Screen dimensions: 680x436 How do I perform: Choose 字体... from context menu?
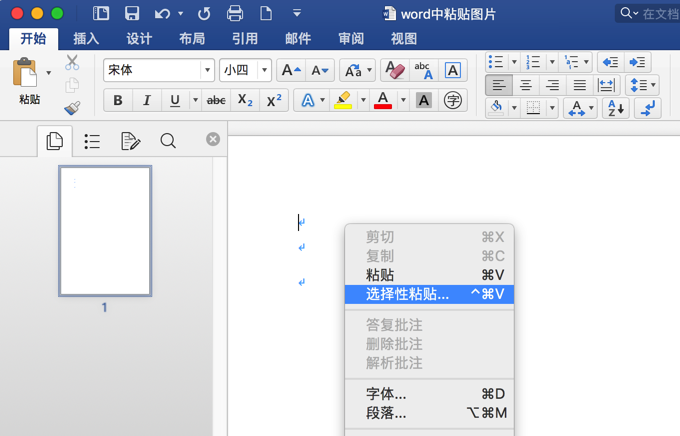[429, 394]
